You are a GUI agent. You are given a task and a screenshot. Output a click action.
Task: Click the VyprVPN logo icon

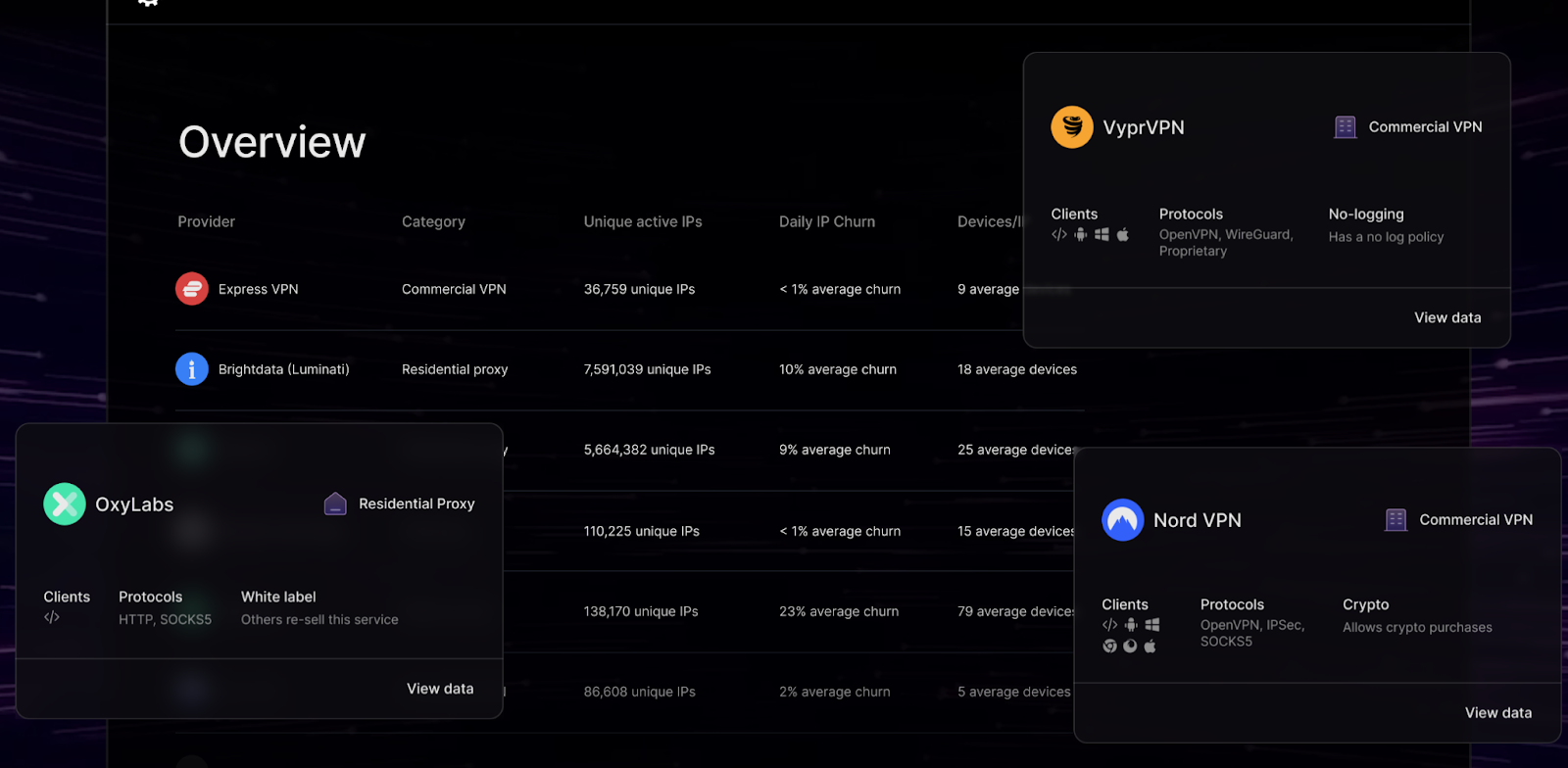pyautogui.click(x=1072, y=127)
